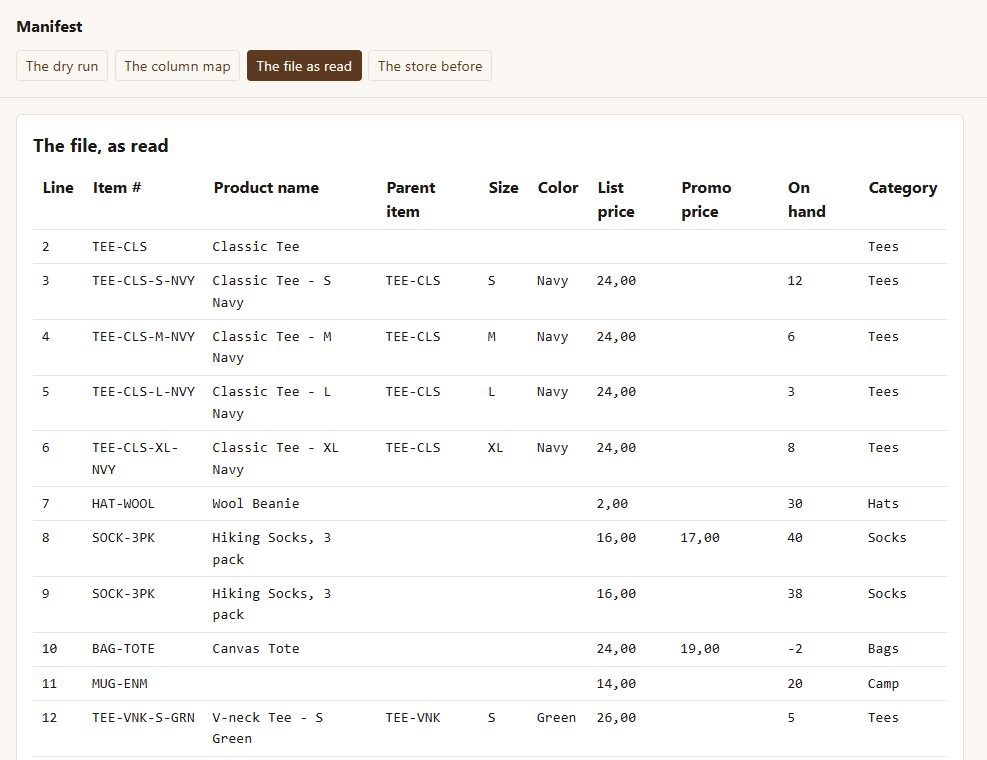This screenshot has height=760, width=987.
Task: Click the promo price 19,00
Action: pos(700,649)
